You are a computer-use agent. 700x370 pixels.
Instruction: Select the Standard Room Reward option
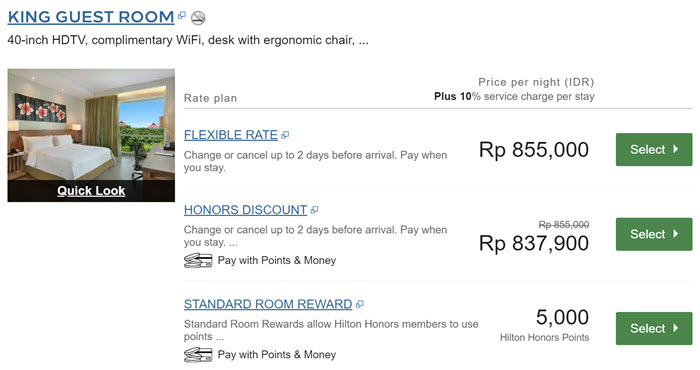654,328
